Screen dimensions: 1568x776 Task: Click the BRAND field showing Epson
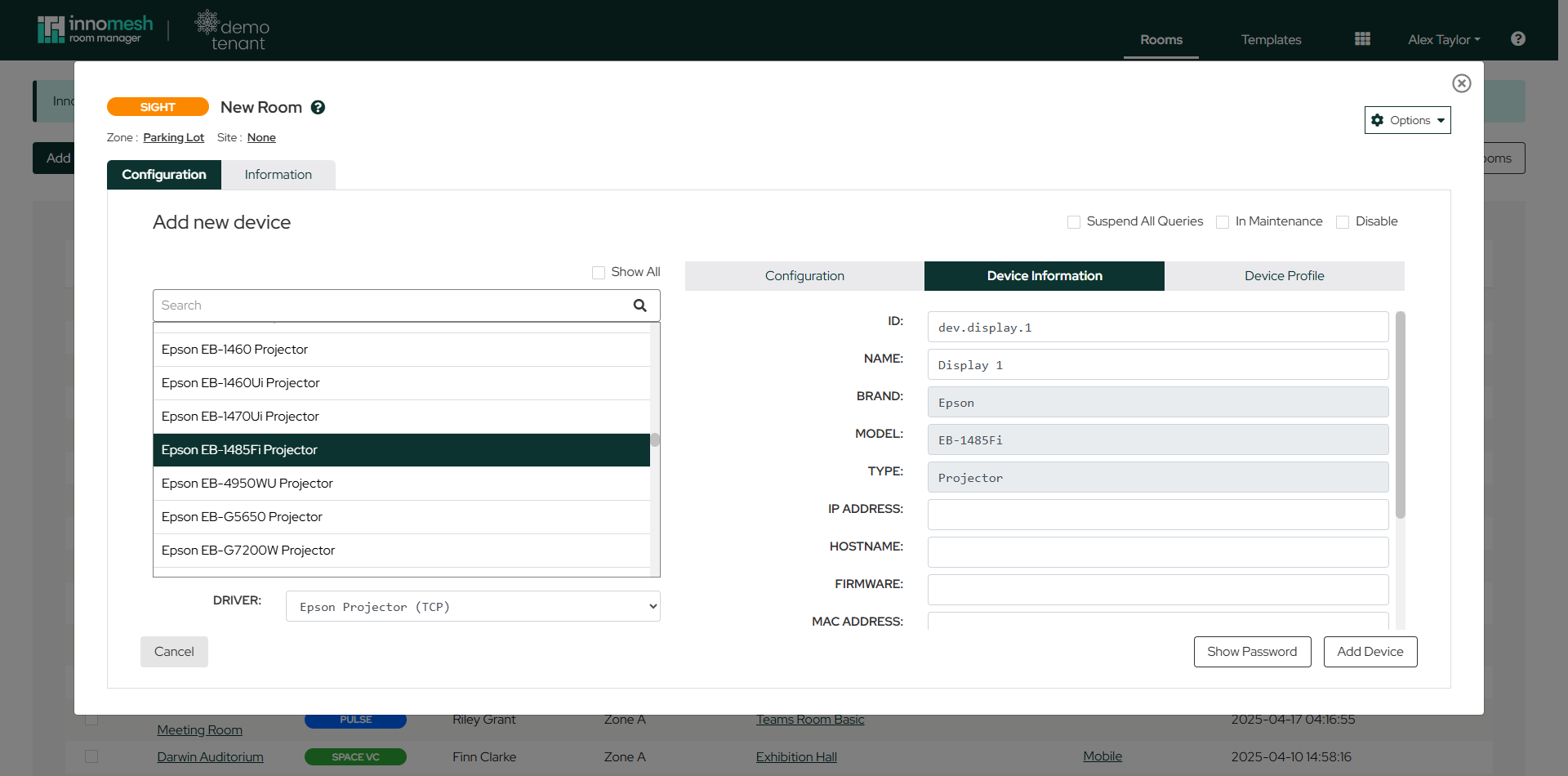(x=1158, y=402)
